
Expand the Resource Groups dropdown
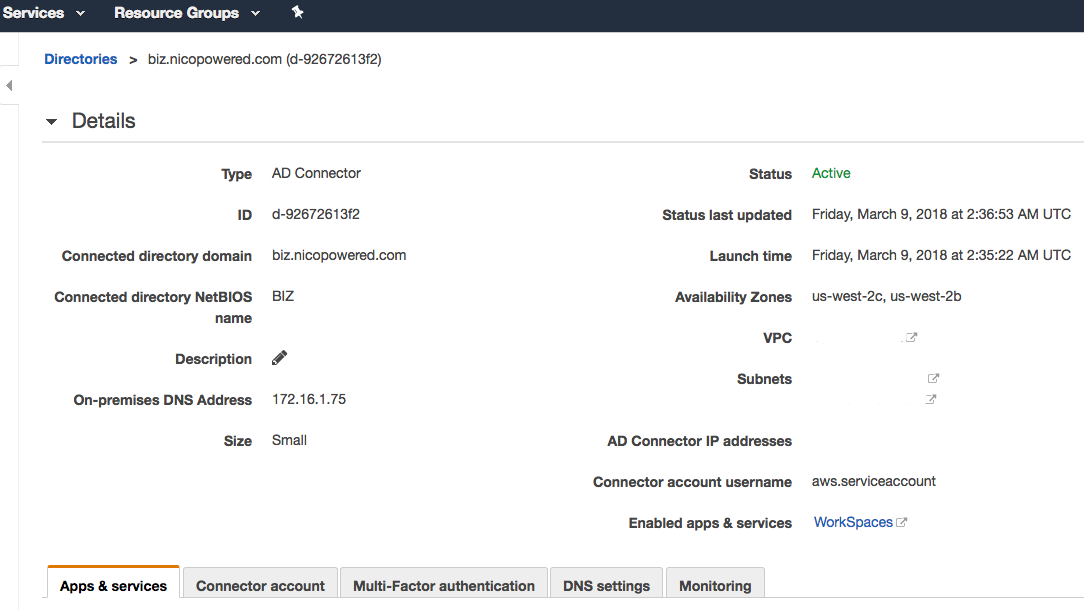coord(186,13)
